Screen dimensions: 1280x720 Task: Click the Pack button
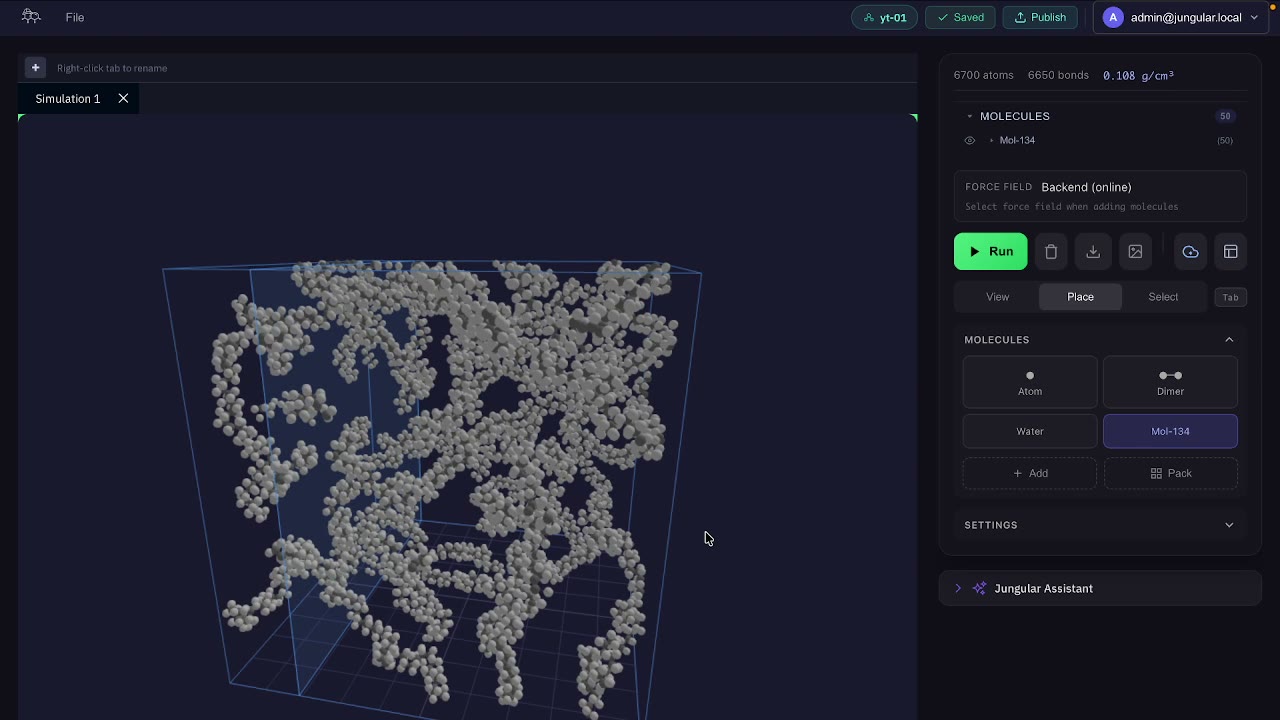click(1170, 473)
